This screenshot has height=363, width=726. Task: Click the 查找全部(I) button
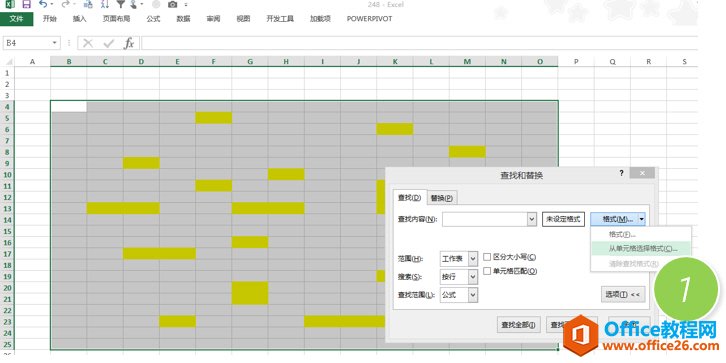click(519, 325)
